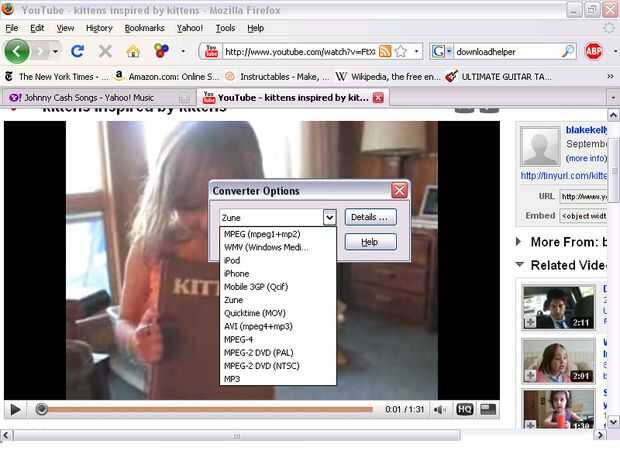Viewport: 620px width, 465px height.
Task: Select MP3 format
Action: [278, 379]
